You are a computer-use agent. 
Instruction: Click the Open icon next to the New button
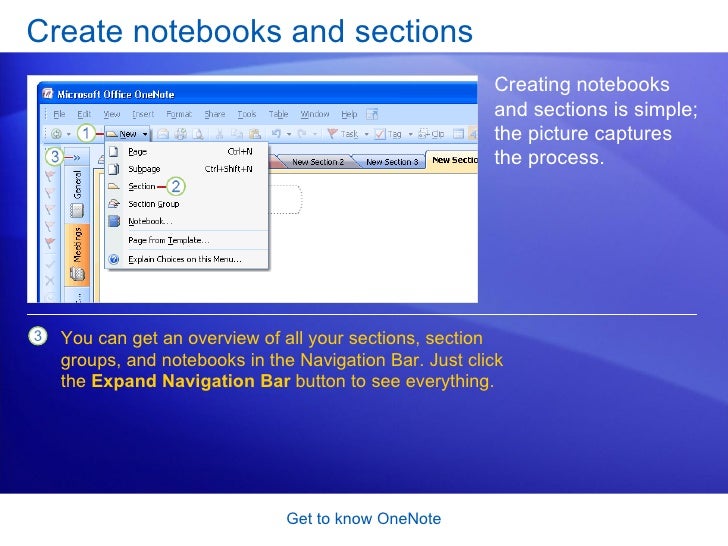pyautogui.click(x=163, y=134)
